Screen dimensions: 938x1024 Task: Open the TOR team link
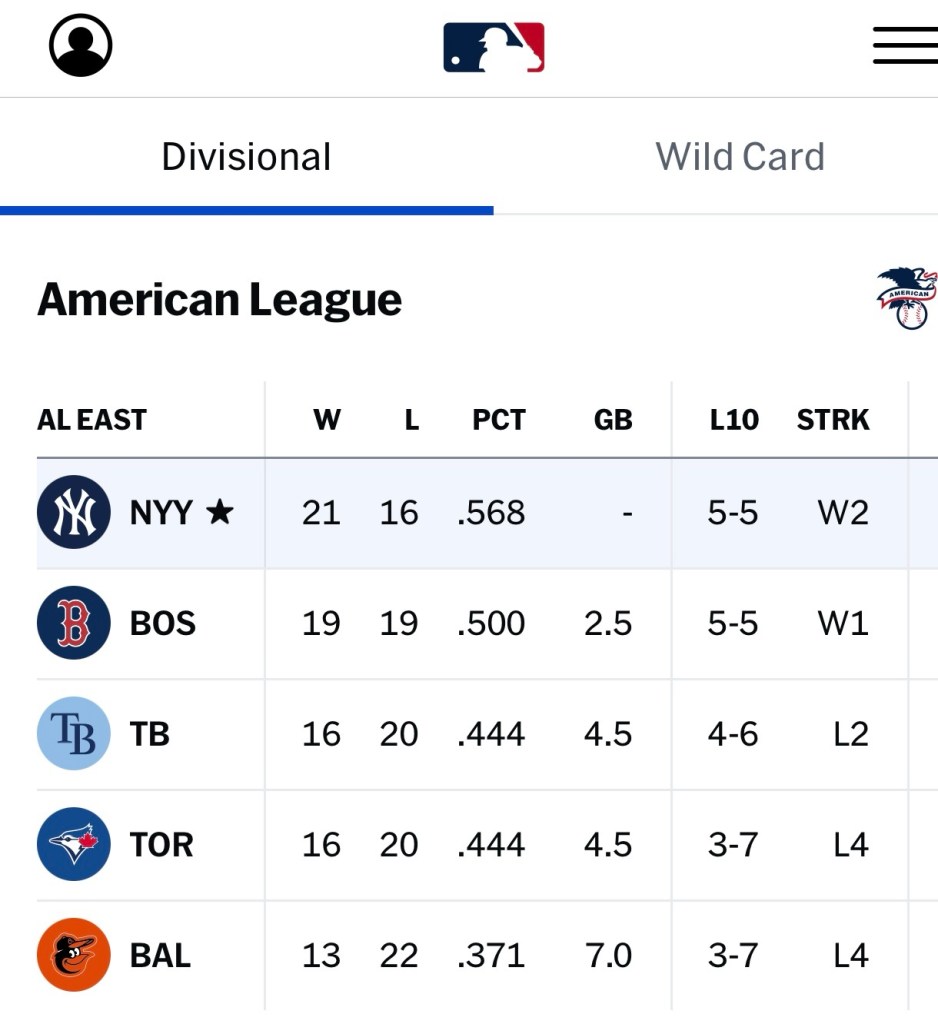point(161,845)
